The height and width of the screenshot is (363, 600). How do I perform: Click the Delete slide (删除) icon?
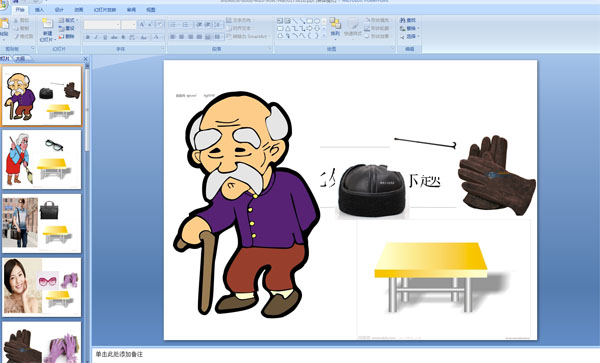coord(61,36)
